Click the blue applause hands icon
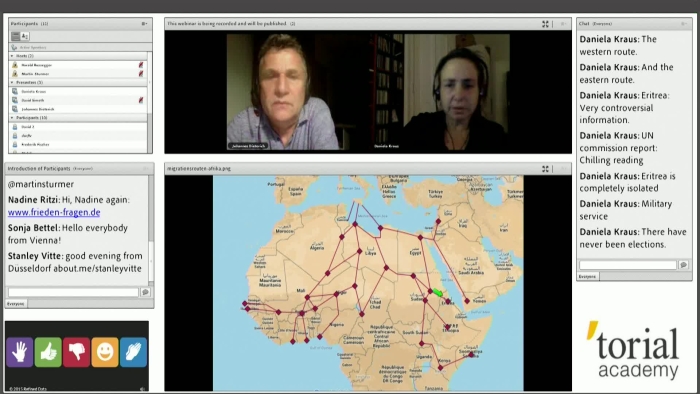700x394 pixels. point(133,352)
